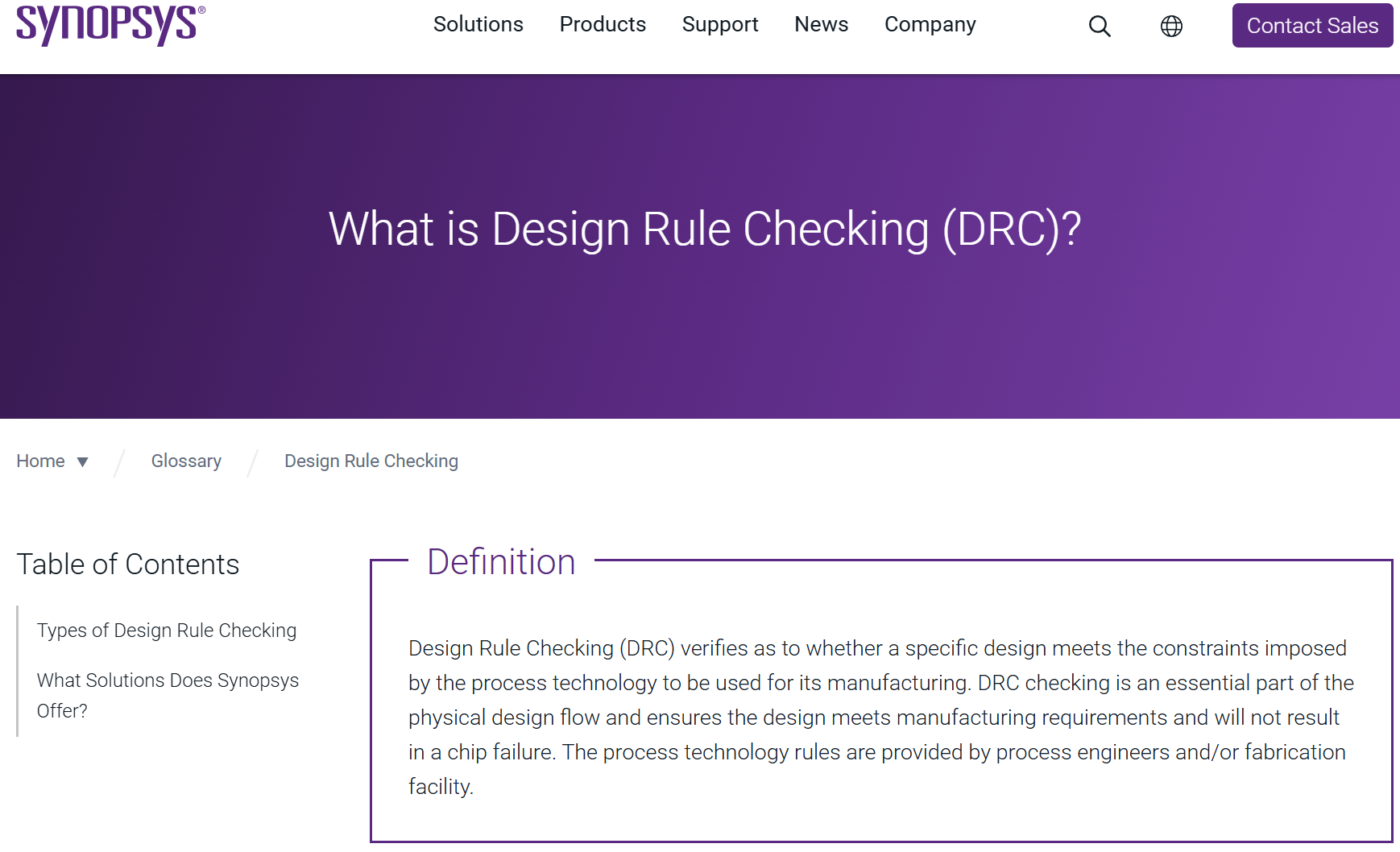Screen dimensions: 1400x852
Task: Click the Table of Contents heading
Action: pyautogui.click(x=128, y=565)
